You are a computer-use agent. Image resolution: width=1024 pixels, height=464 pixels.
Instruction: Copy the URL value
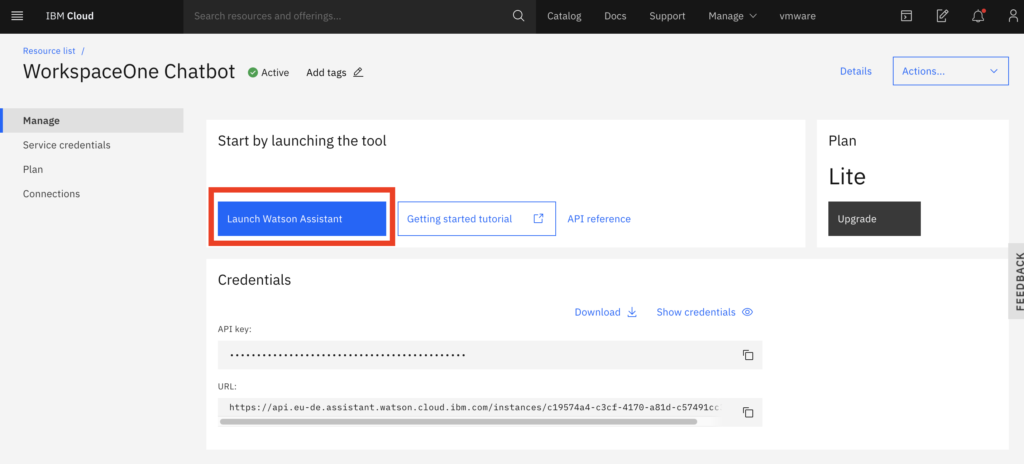748,412
